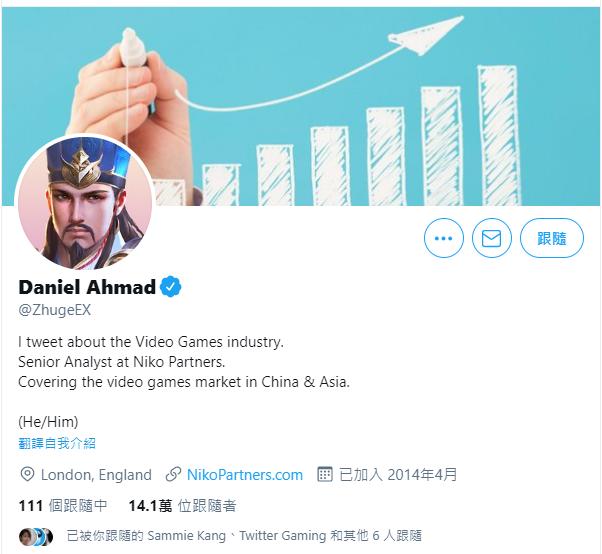
Task: Click the blue verified badge
Action: point(170,287)
